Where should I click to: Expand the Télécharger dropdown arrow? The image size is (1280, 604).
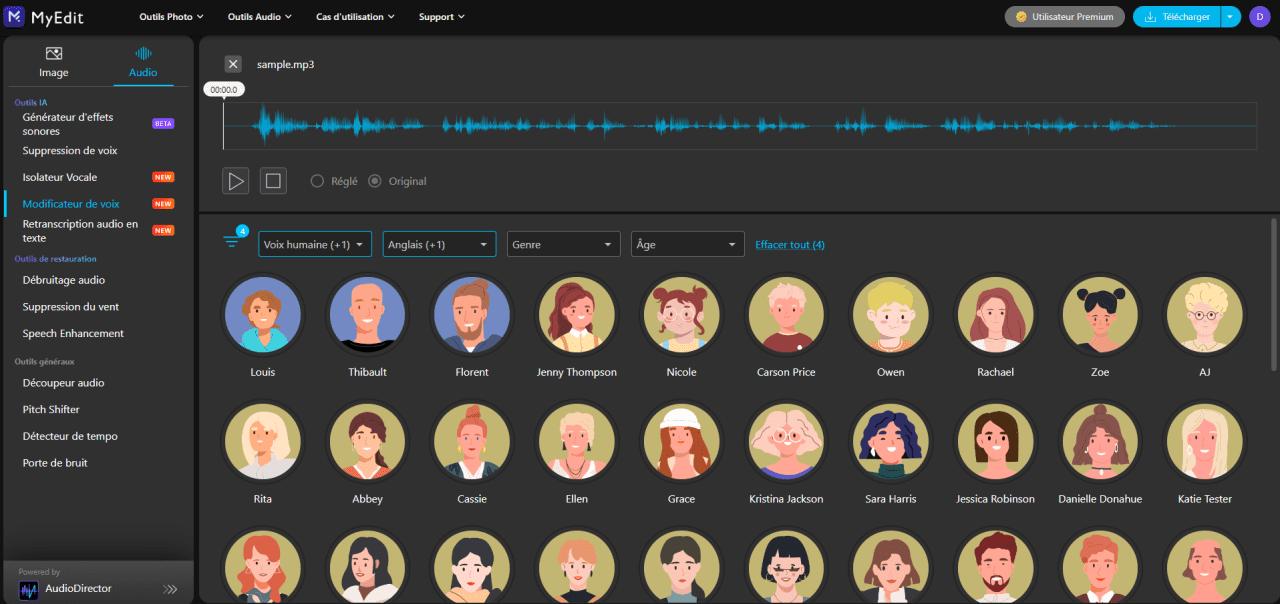[x=1231, y=17]
